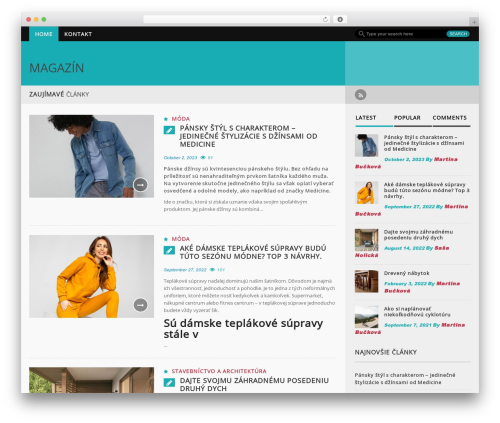Click pencil icon beside záhradnému posedeniu title
500x423 pixels.
(x=169, y=382)
